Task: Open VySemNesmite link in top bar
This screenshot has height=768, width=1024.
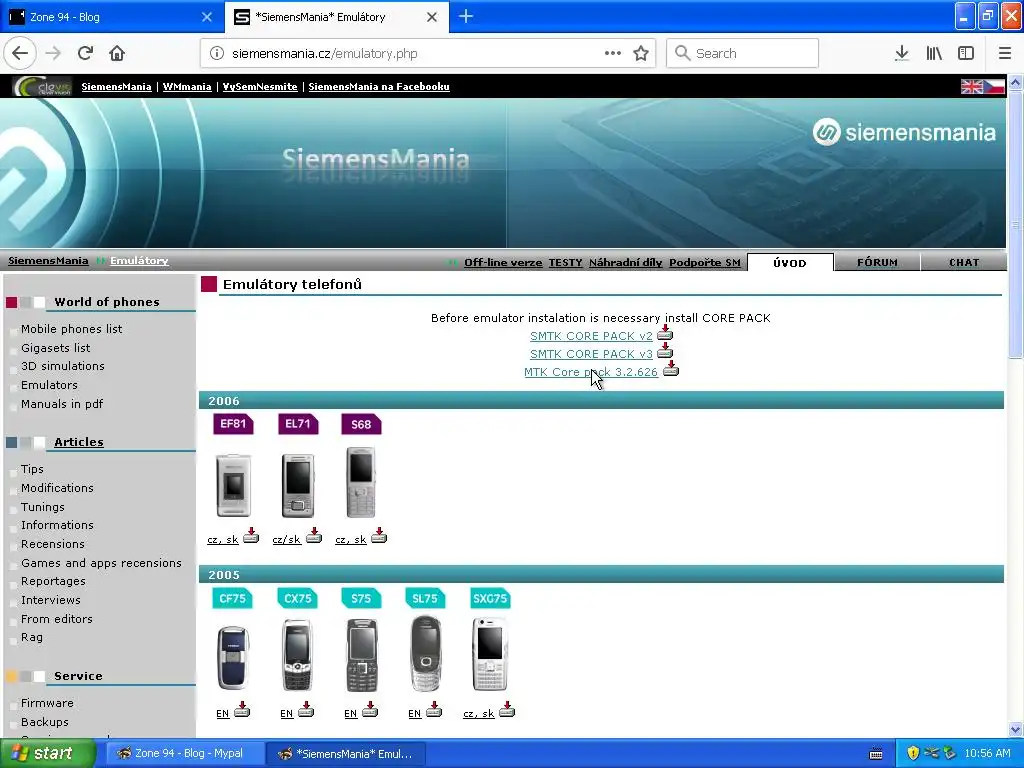Action: [260, 87]
